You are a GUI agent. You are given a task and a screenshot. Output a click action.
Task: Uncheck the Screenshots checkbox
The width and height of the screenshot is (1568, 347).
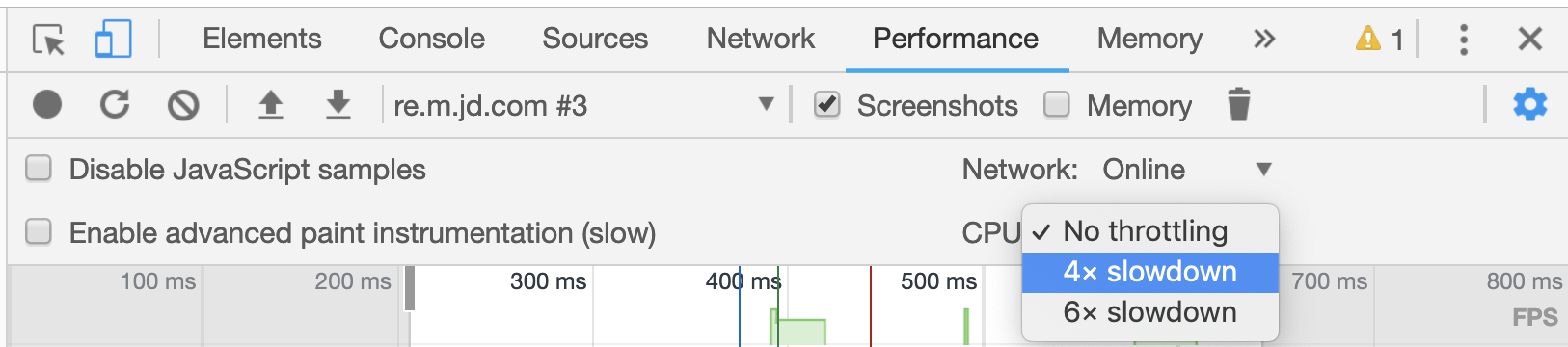[x=827, y=104]
